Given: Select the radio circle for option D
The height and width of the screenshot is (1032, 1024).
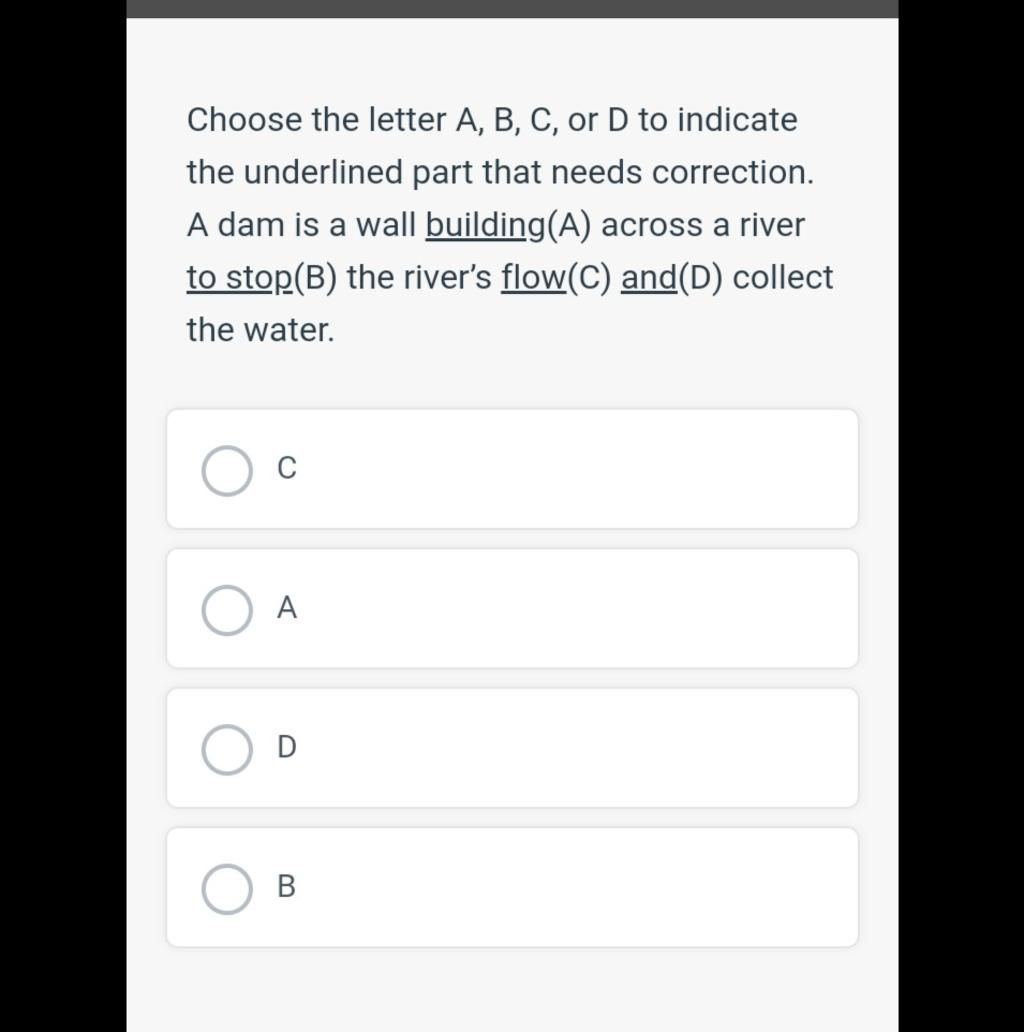Looking at the screenshot, I should 227,750.
